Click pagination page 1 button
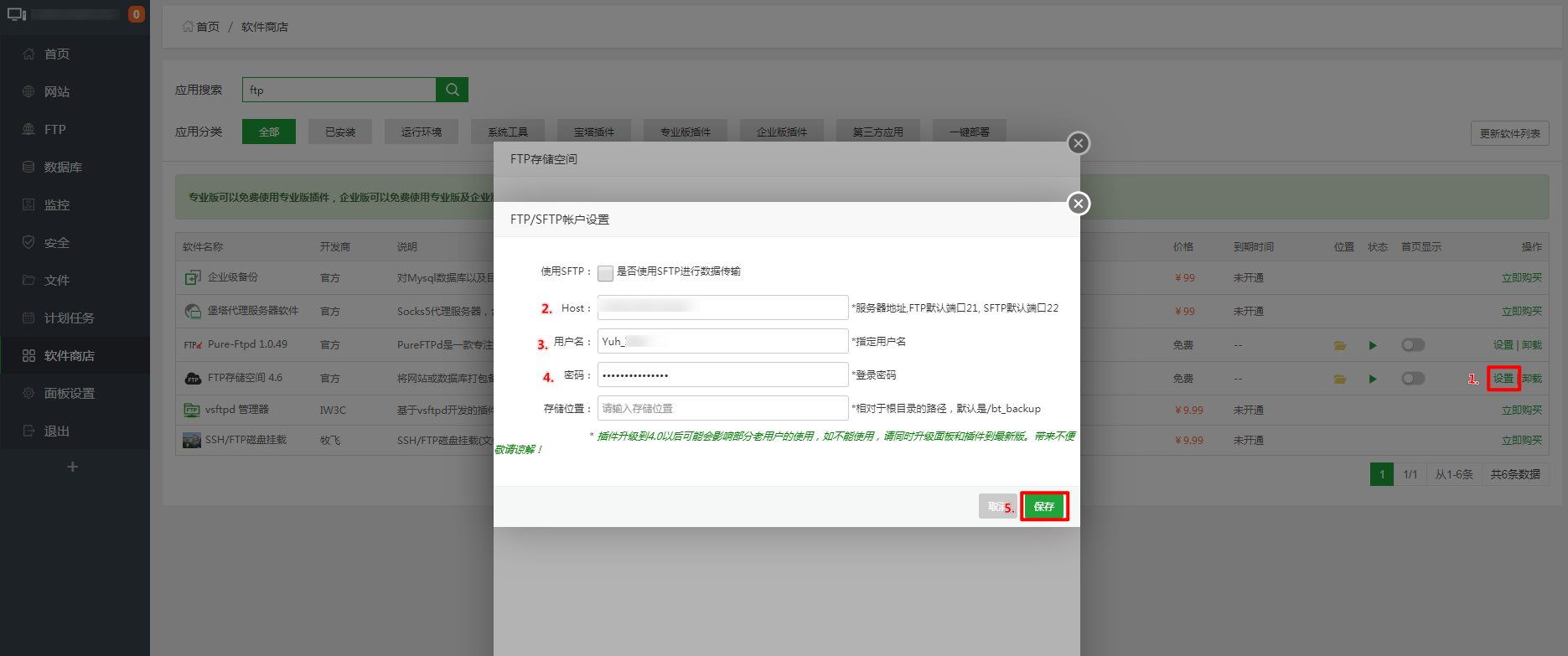 (x=1382, y=474)
